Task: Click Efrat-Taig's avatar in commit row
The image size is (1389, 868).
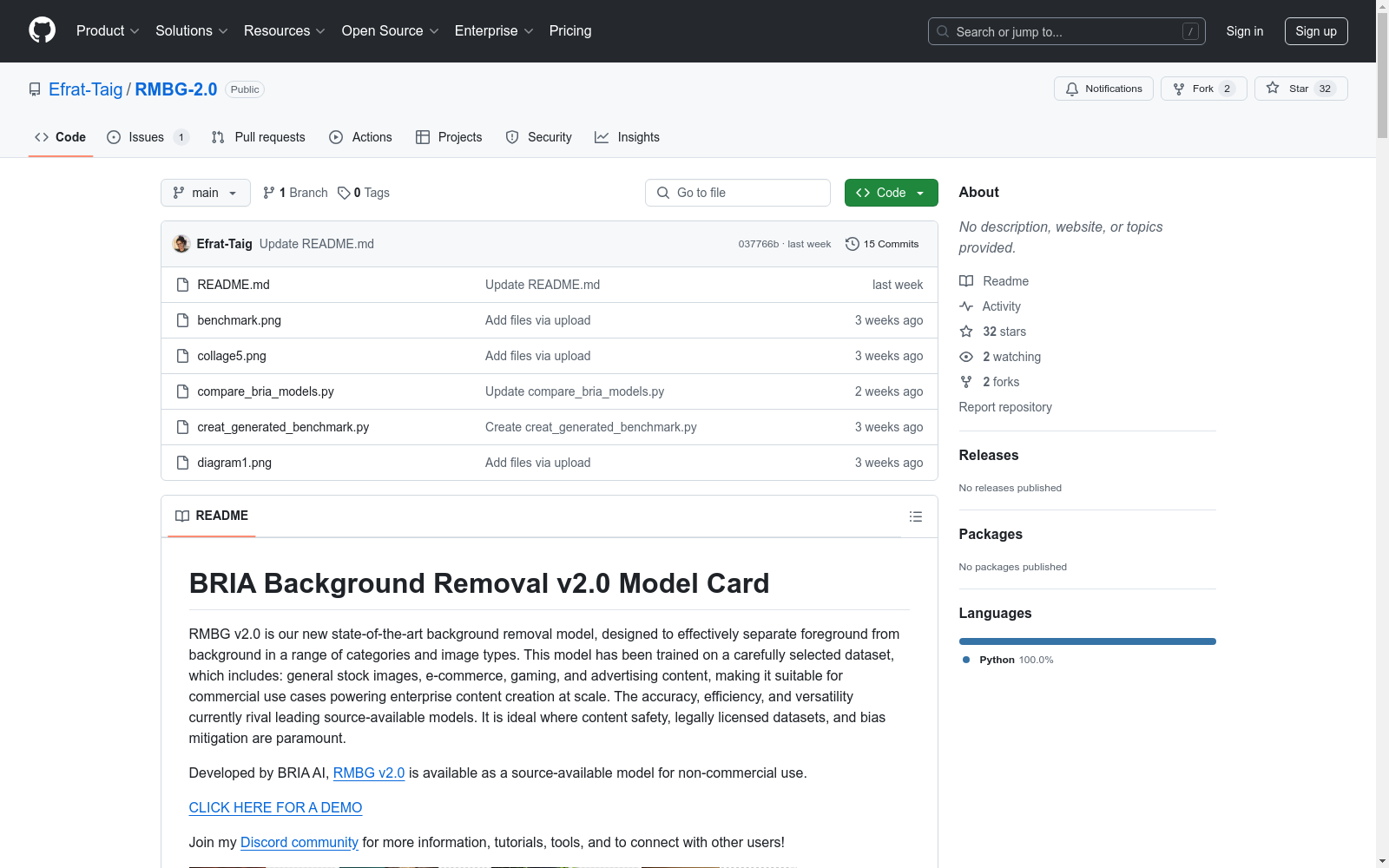Action: (181, 244)
